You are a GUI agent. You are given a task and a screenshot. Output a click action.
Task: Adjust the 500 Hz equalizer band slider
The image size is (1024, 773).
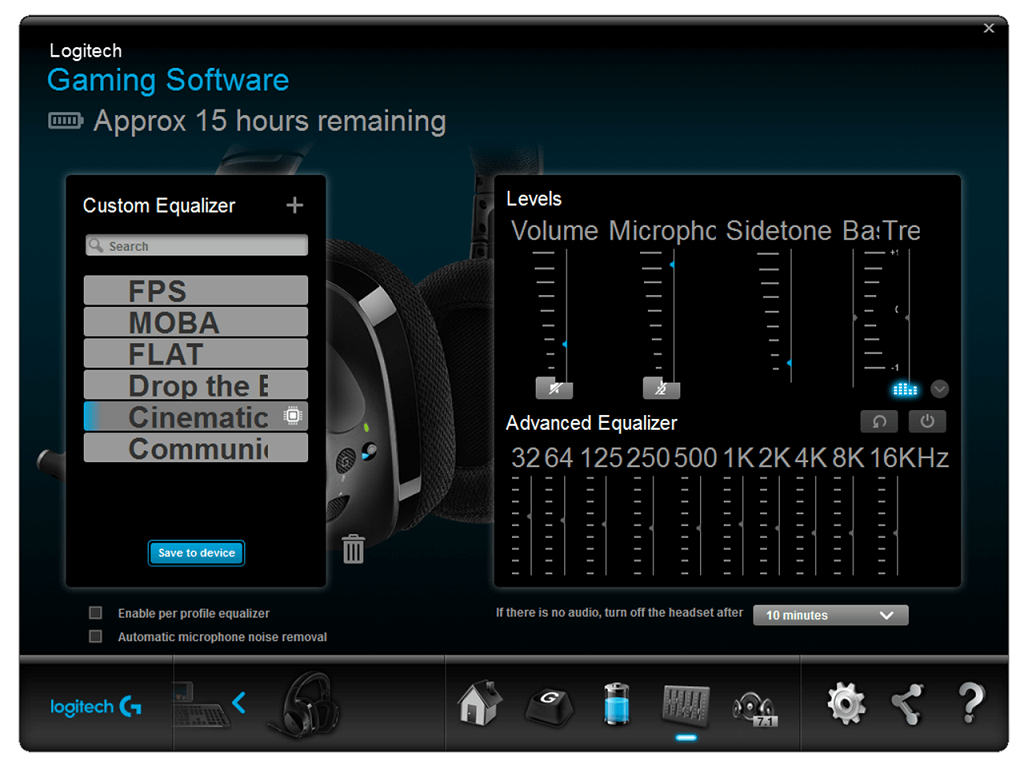point(699,528)
